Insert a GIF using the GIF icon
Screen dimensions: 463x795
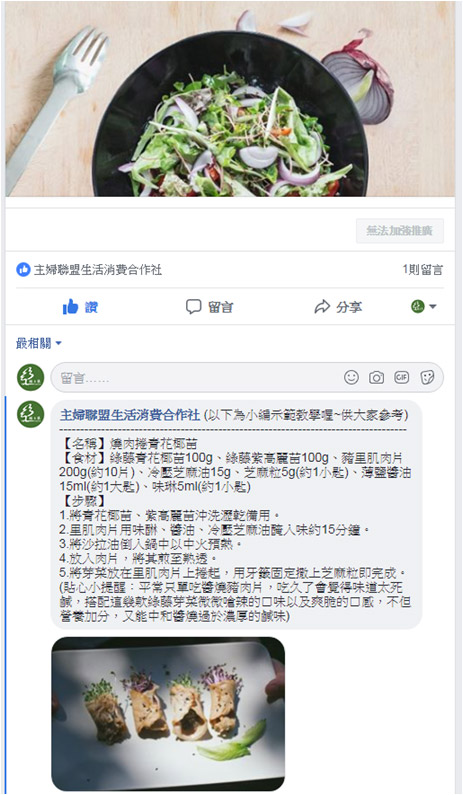pos(402,377)
